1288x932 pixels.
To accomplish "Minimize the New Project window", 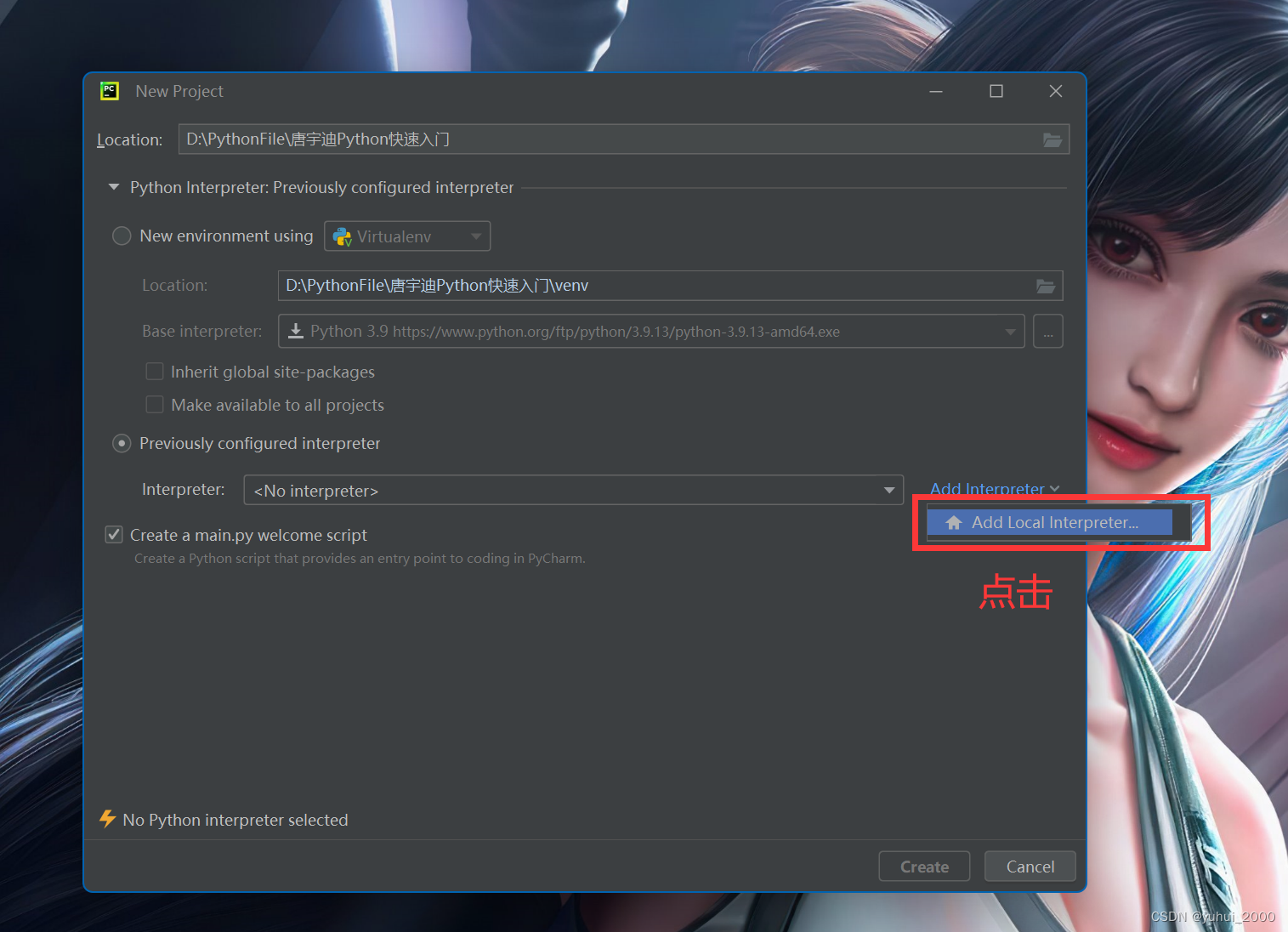I will pyautogui.click(x=936, y=91).
